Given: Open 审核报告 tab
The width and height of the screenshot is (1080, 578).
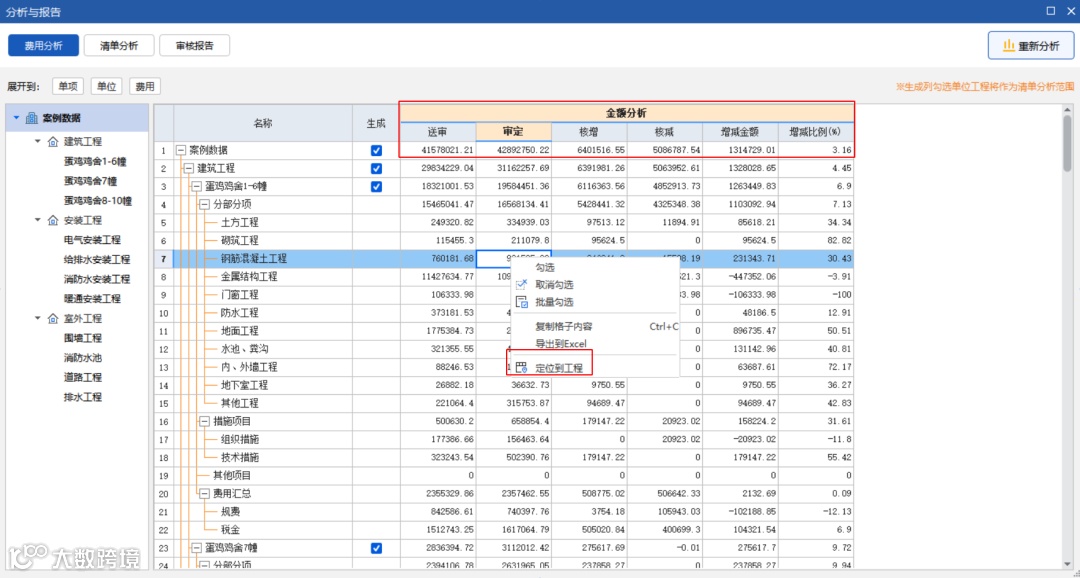Looking at the screenshot, I should click(x=194, y=45).
